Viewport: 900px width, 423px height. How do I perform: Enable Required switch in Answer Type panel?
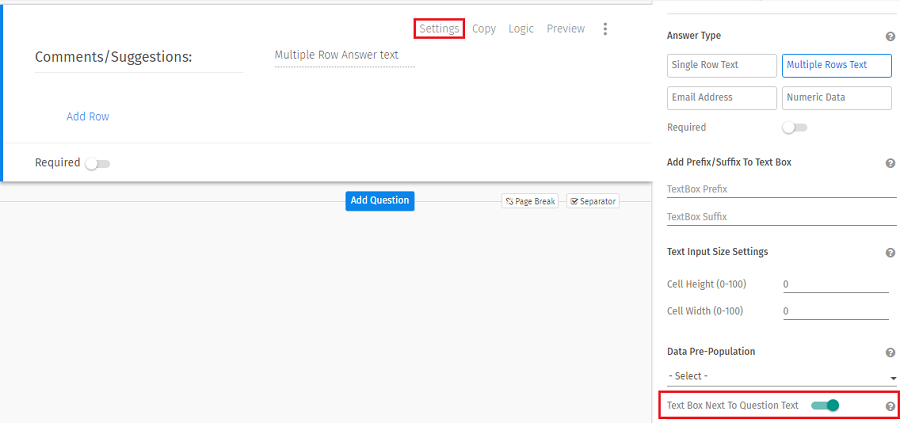pos(794,128)
